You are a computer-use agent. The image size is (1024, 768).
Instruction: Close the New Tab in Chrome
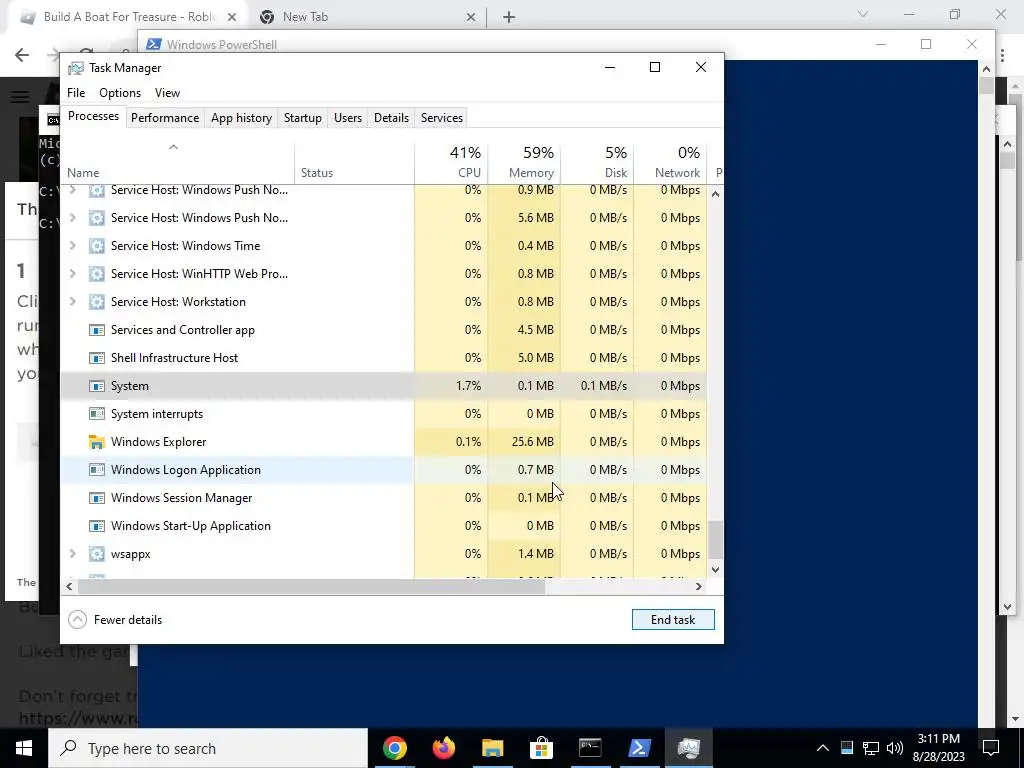point(471,17)
